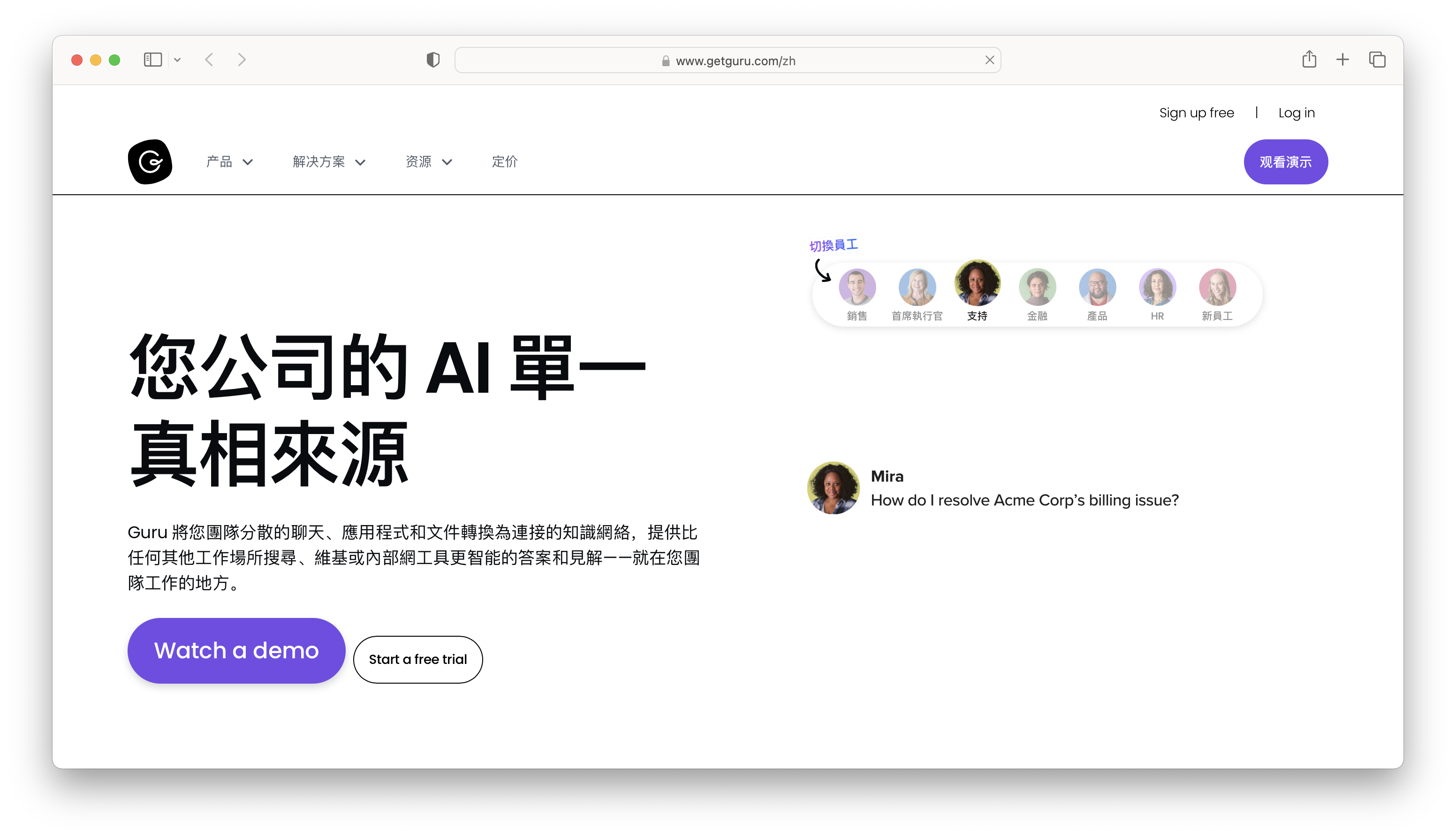Viewport: 1456px width, 838px height.
Task: Switch to the HR employee avatar
Action: coord(1157,287)
